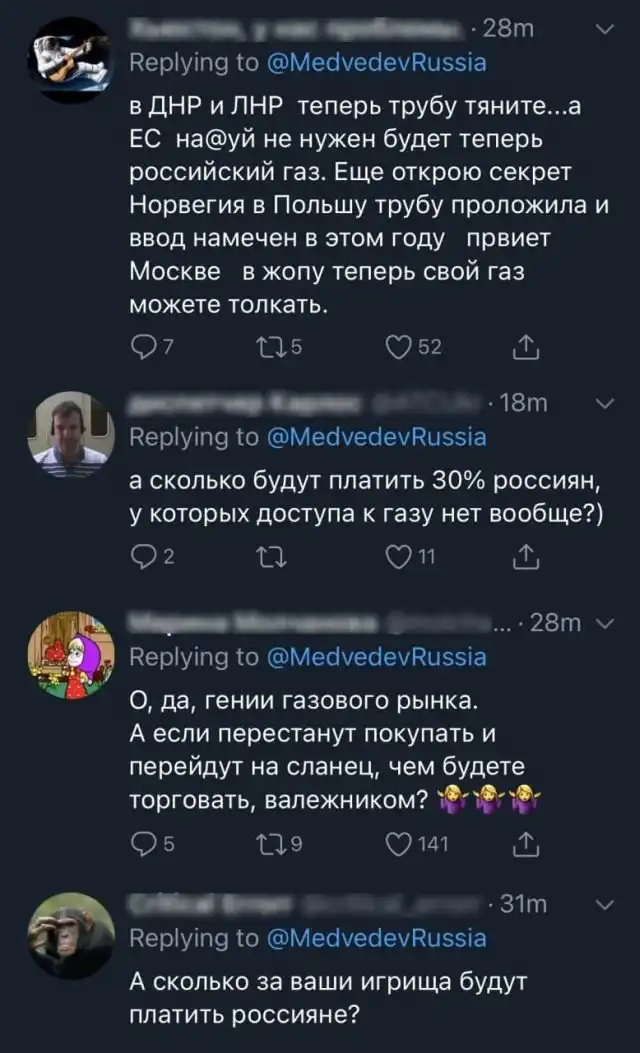The width and height of the screenshot is (640, 1053).
Task: Open the cartoon girl avatar profile
Action: coord(70,655)
